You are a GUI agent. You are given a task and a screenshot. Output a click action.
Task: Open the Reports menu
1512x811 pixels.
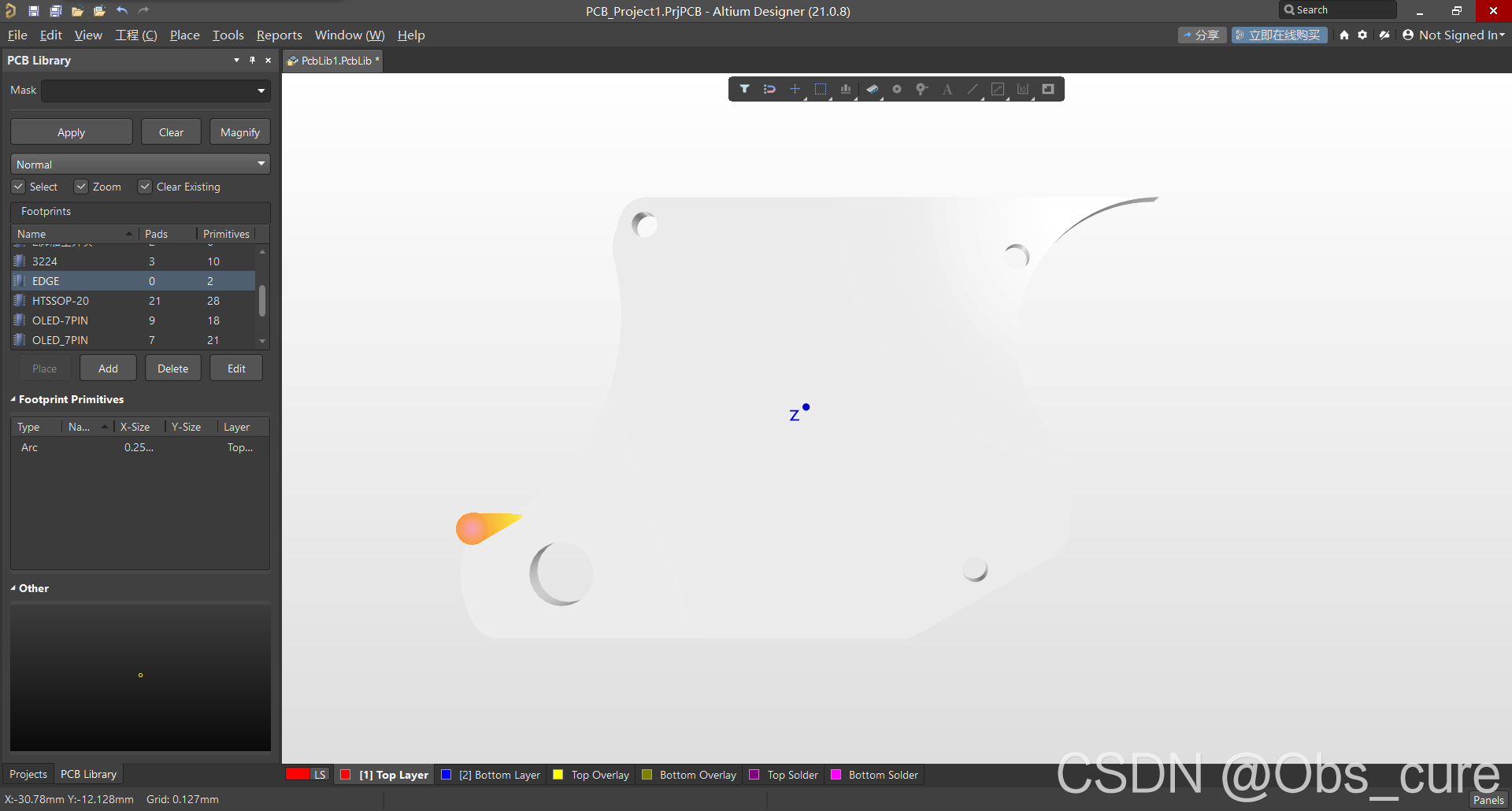[x=279, y=35]
